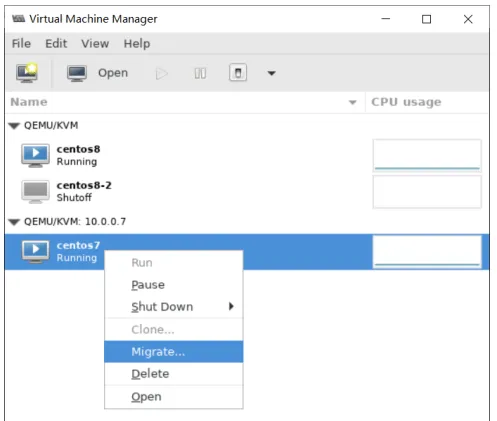The image size is (497, 421).
Task: Click the shut down power icon
Action: pyautogui.click(x=238, y=72)
